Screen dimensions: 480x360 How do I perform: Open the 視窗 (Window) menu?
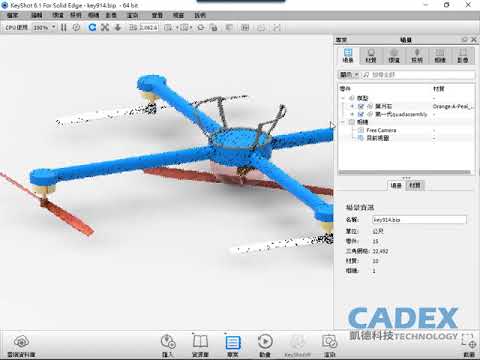coord(178,15)
